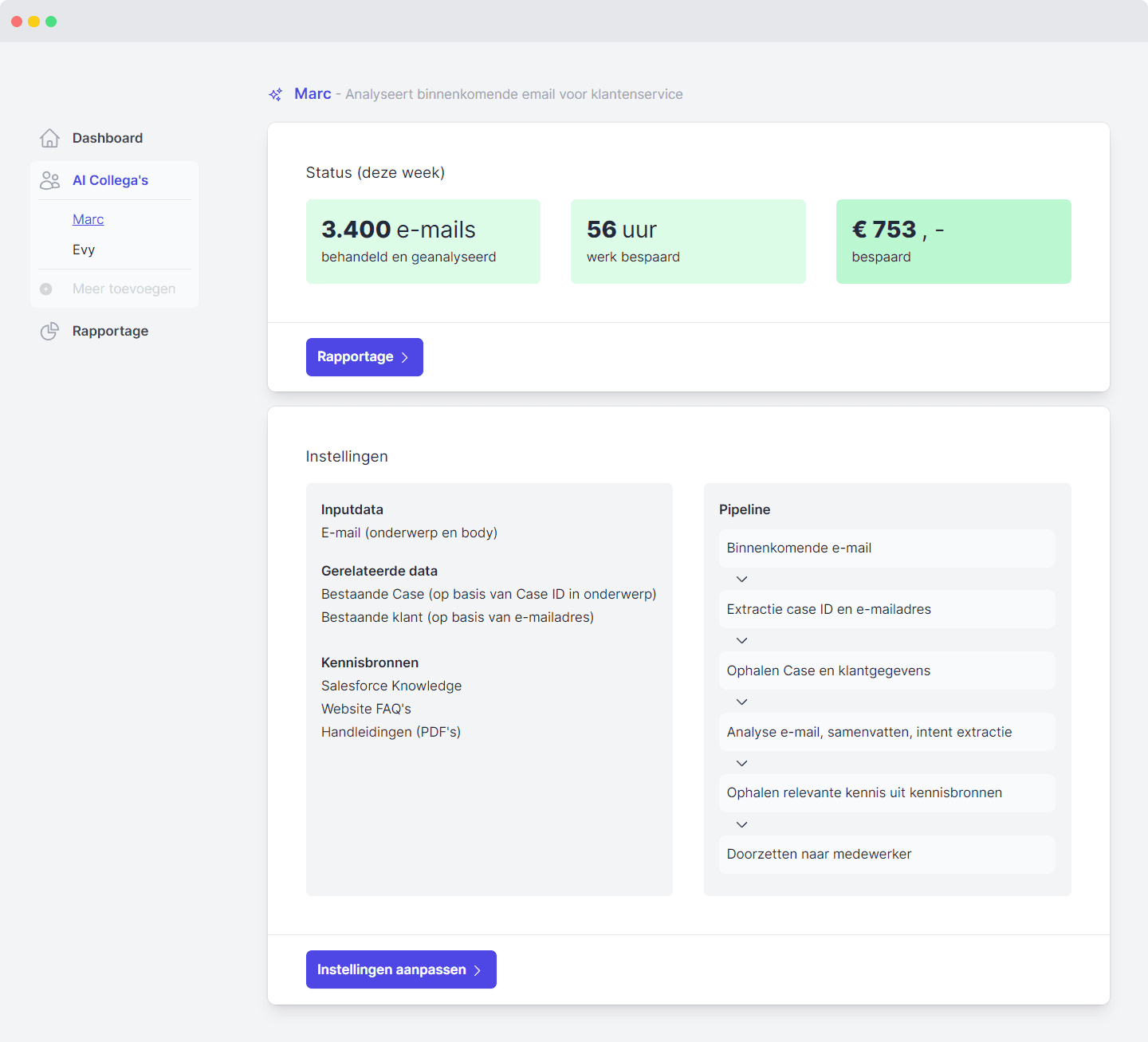Viewport: 1148px width, 1042px height.
Task: Select the Extractie case ID en e-mailadres step
Action: point(887,609)
